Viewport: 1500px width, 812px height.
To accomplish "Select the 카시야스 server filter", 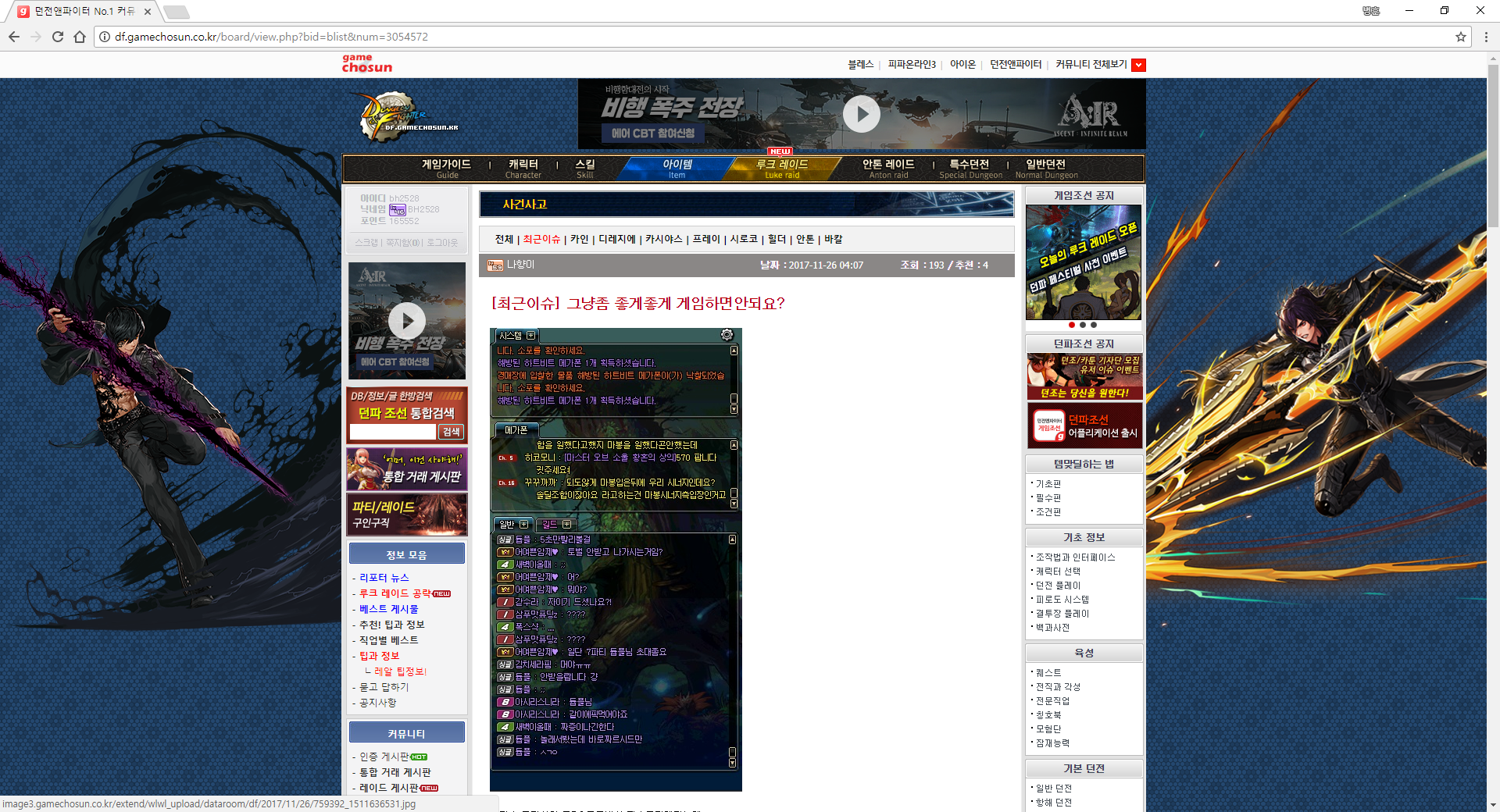I will [x=664, y=240].
